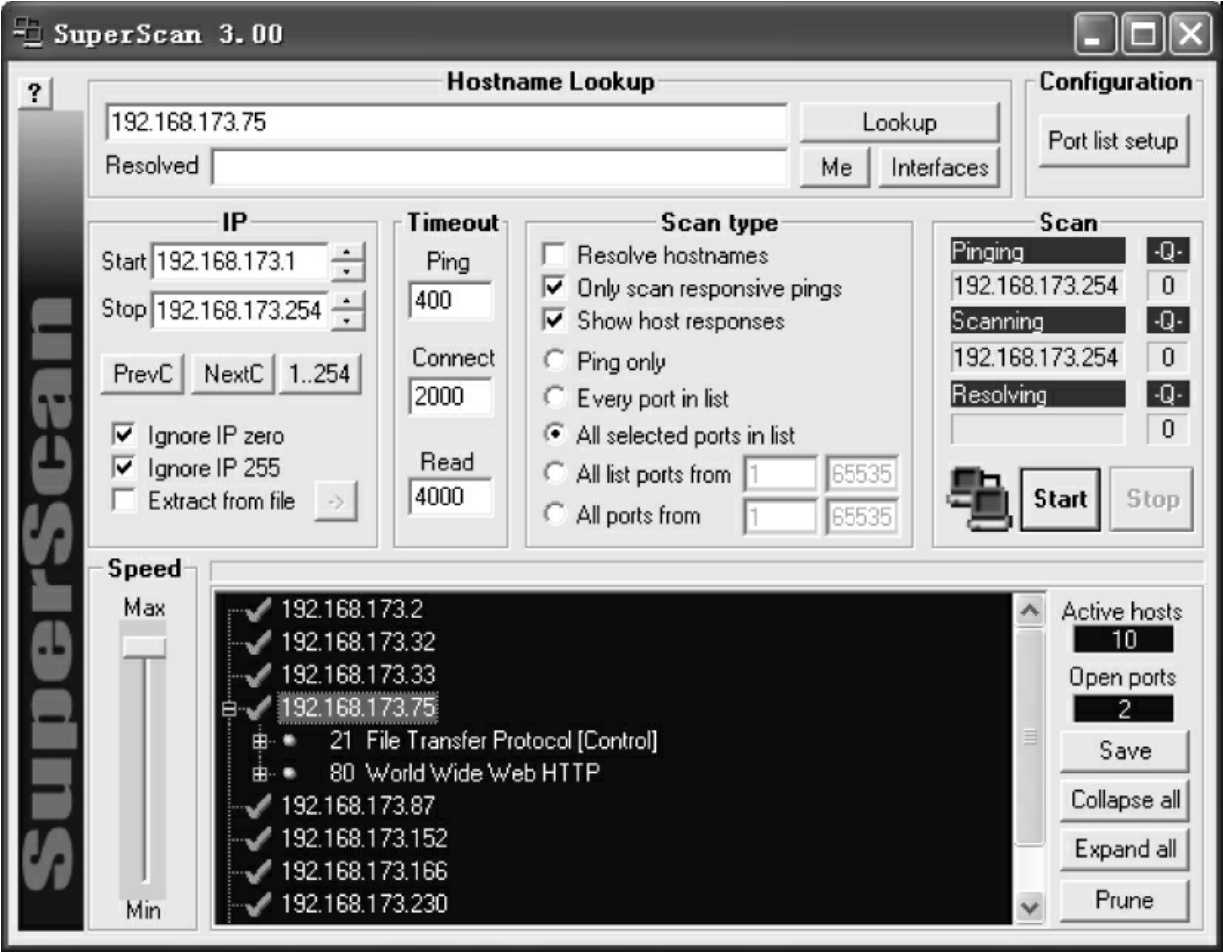Increase Start IP with up spinner
Viewport: 1223px width, 952px height.
pyautogui.click(x=347, y=254)
